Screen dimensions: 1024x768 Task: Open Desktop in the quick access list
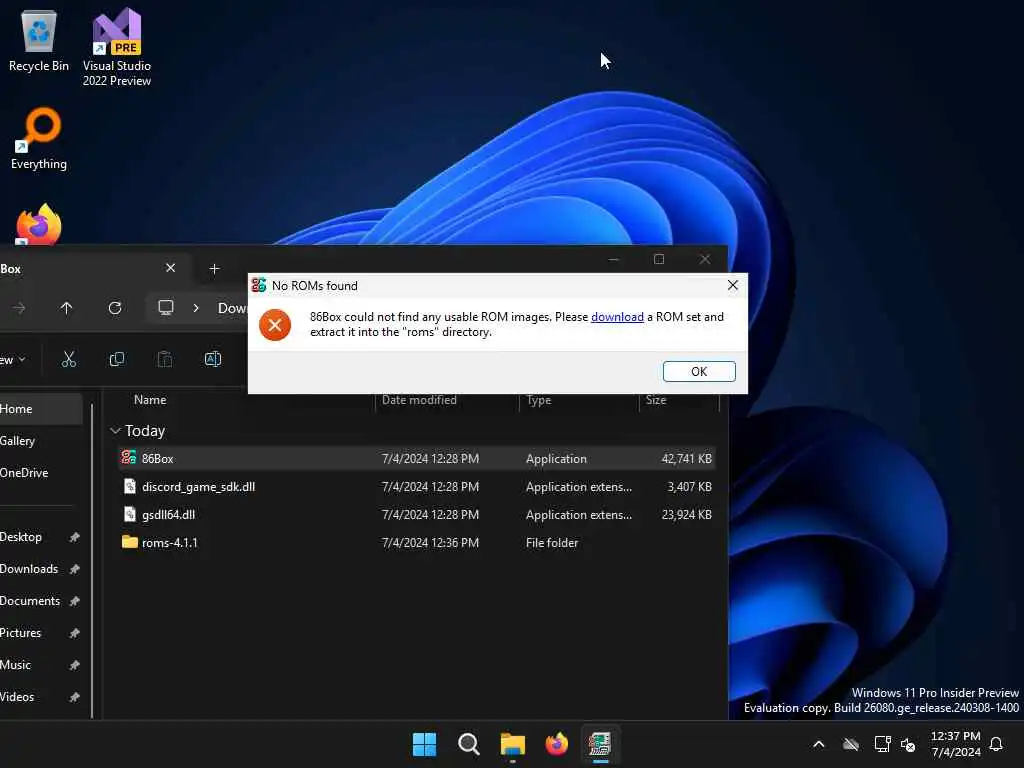[21, 537]
